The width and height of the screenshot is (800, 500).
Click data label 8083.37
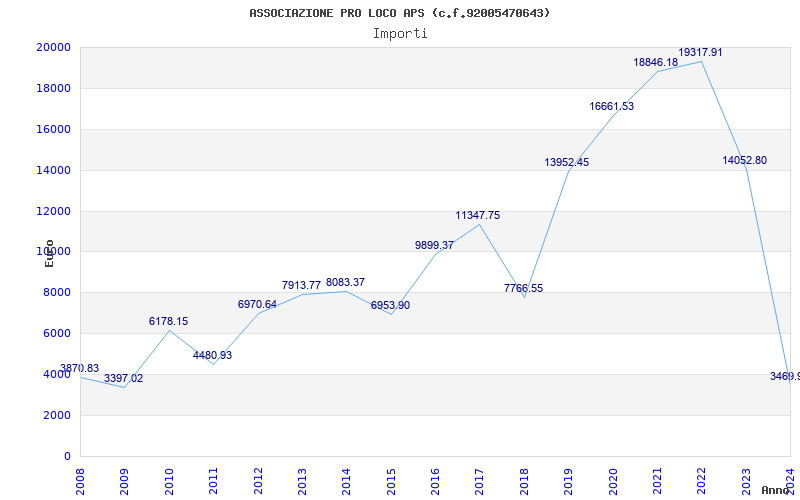tap(345, 282)
